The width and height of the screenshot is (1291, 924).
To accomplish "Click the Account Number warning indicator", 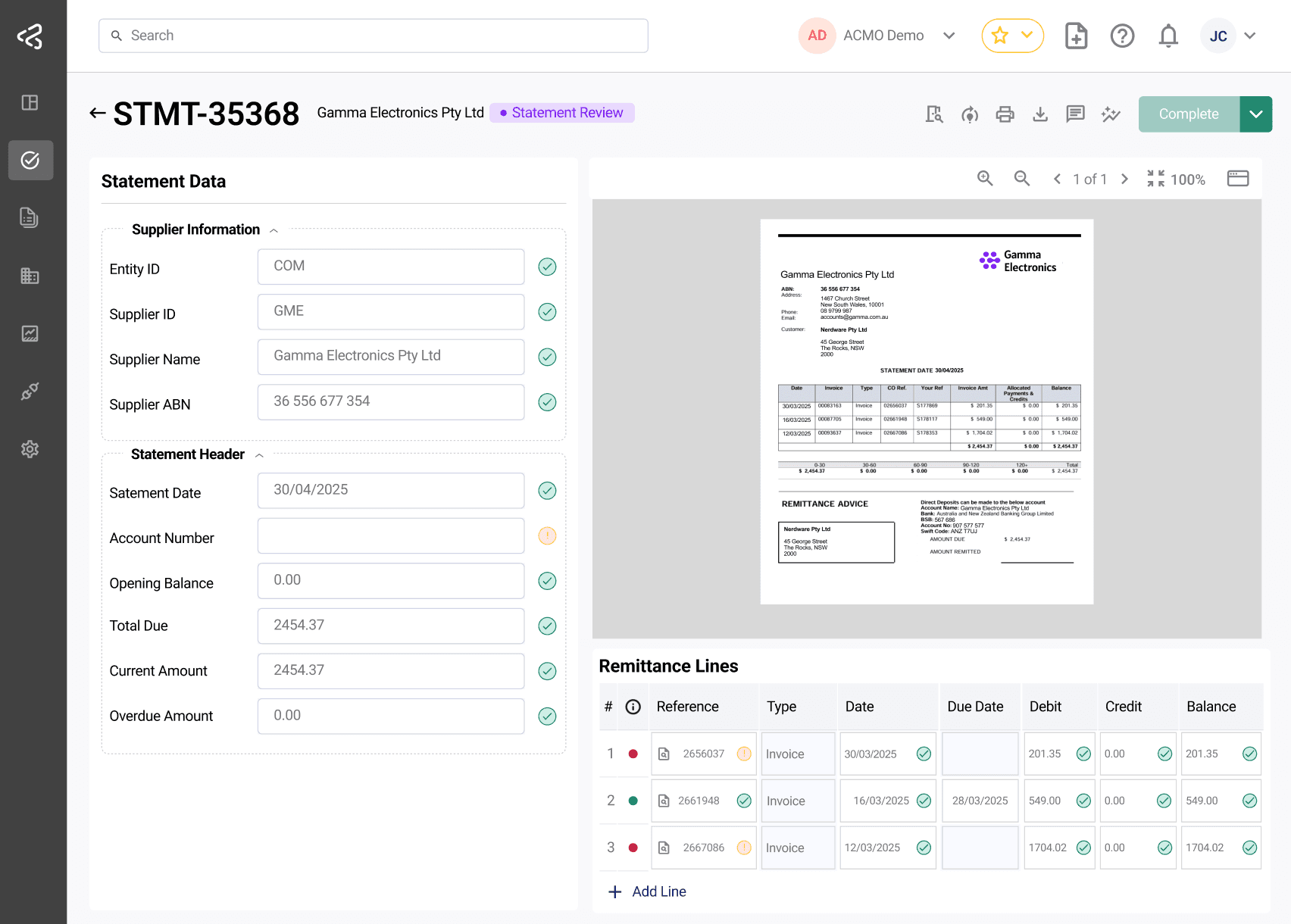I will (547, 536).
